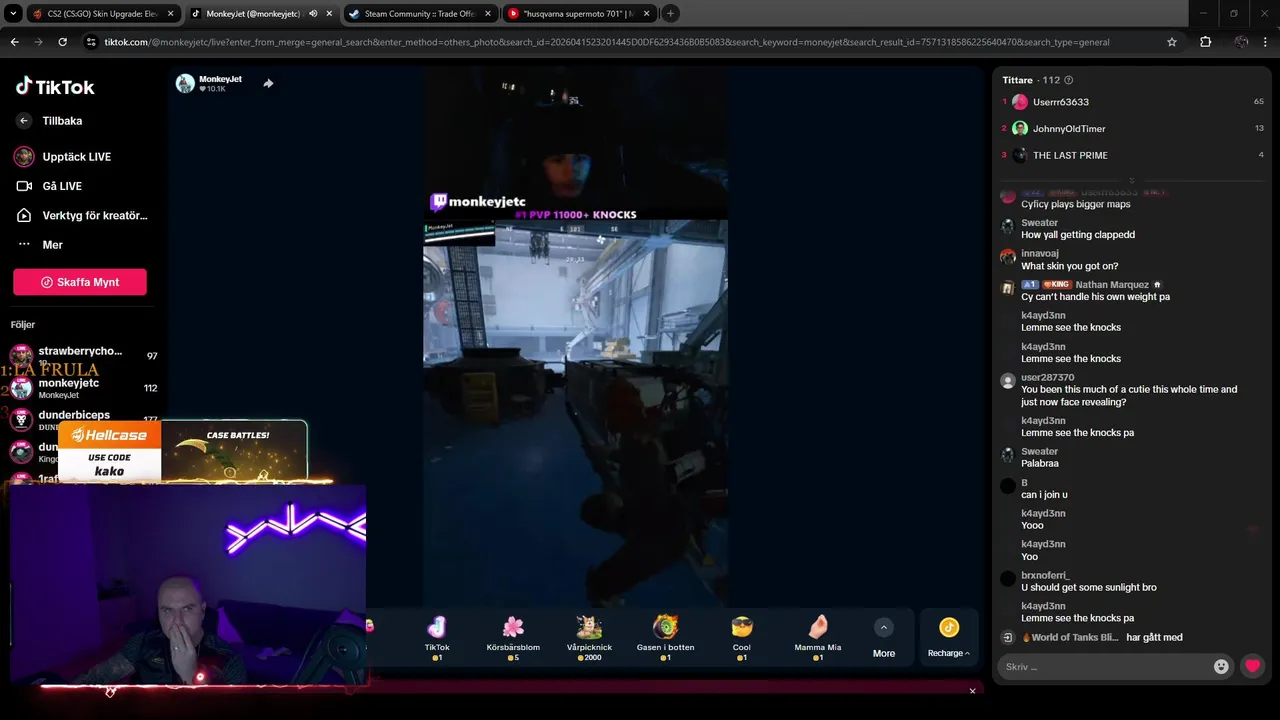Click the site information icon in address bar
Image resolution: width=1280 pixels, height=720 pixels.
(x=91, y=42)
